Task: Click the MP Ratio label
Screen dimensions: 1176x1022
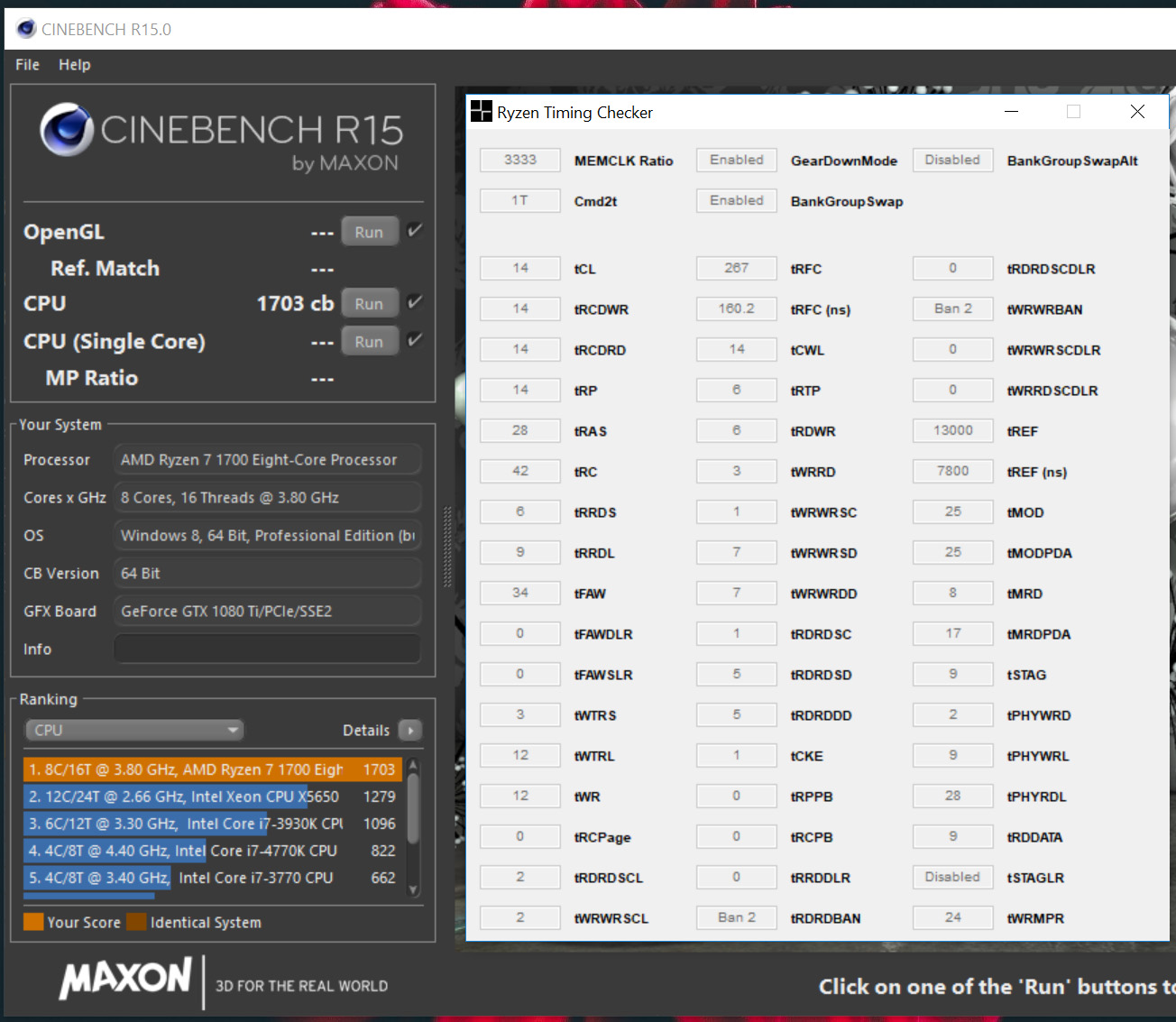Action: pyautogui.click(x=91, y=378)
